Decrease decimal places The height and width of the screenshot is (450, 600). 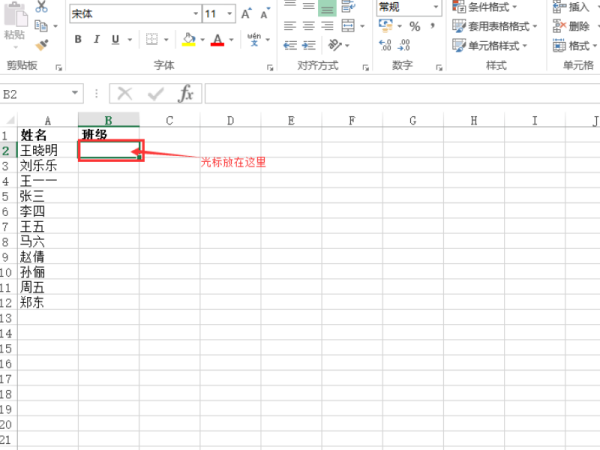point(404,45)
